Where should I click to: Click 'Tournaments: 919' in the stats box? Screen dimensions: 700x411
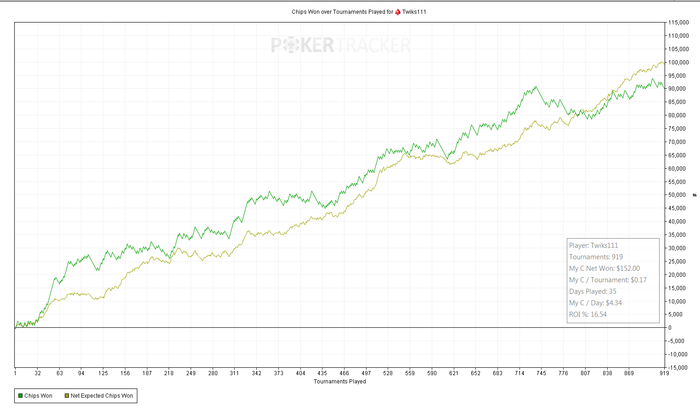point(596,257)
